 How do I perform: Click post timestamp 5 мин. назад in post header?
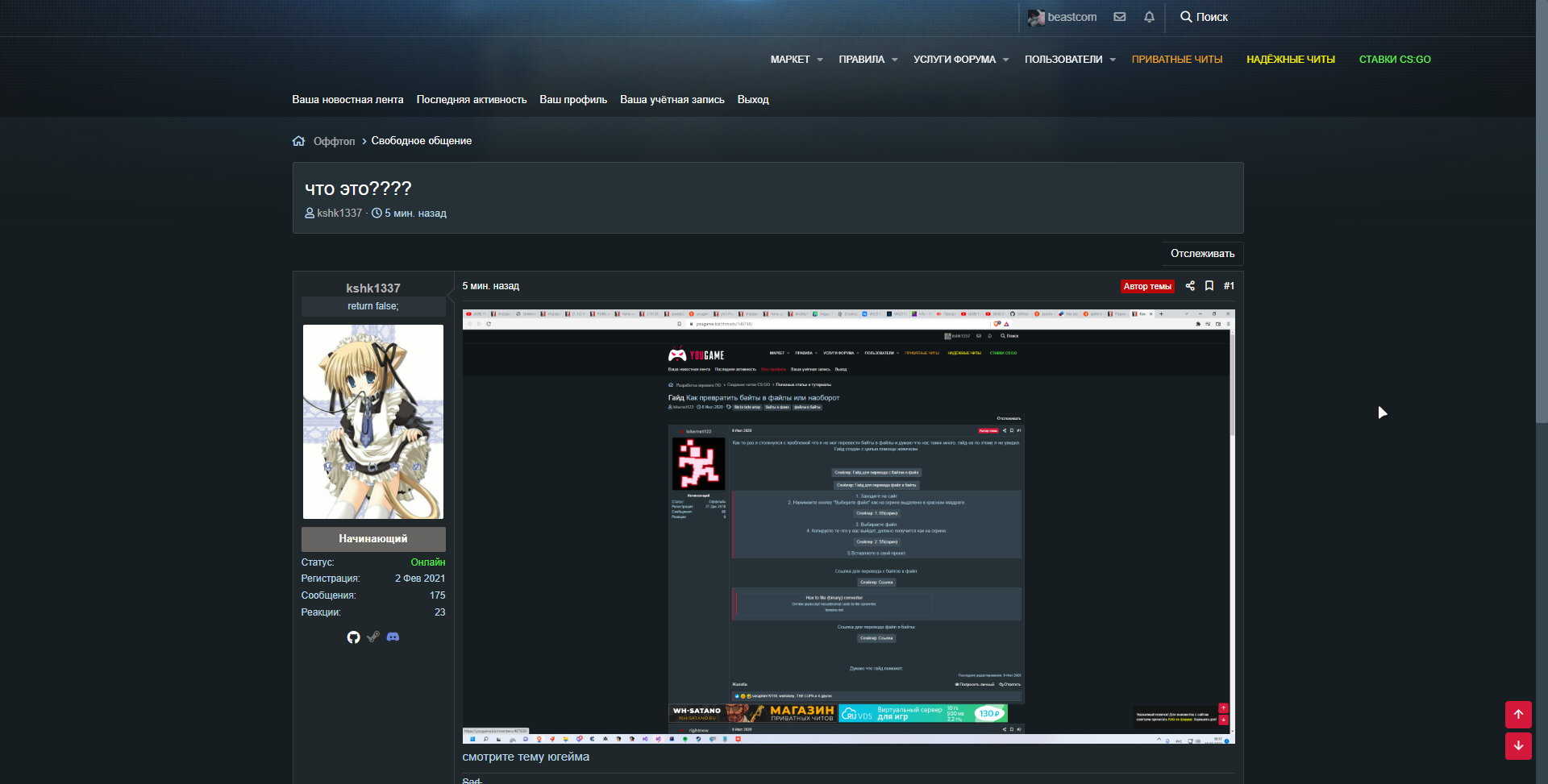491,286
